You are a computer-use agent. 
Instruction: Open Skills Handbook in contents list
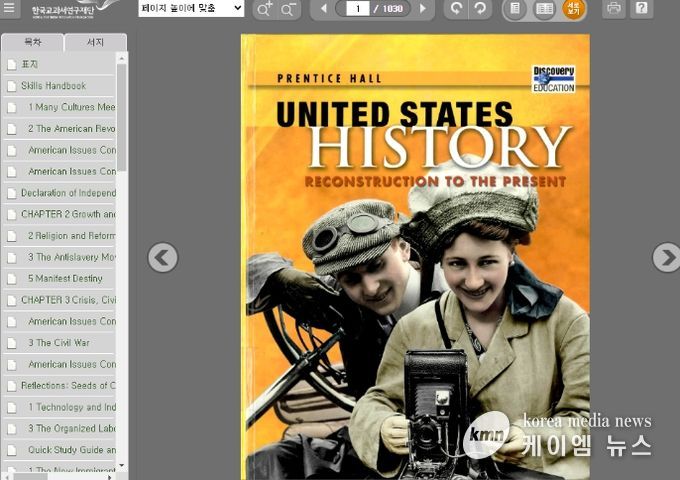[53, 86]
